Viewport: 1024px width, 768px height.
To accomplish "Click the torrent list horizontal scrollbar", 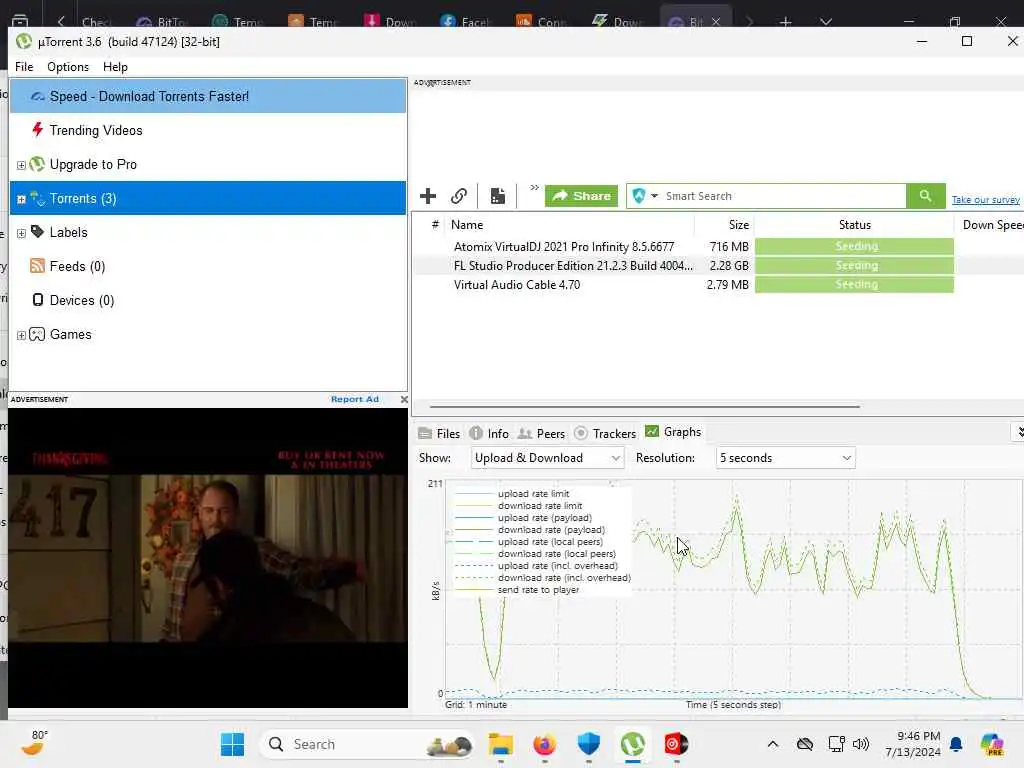I will click(645, 406).
